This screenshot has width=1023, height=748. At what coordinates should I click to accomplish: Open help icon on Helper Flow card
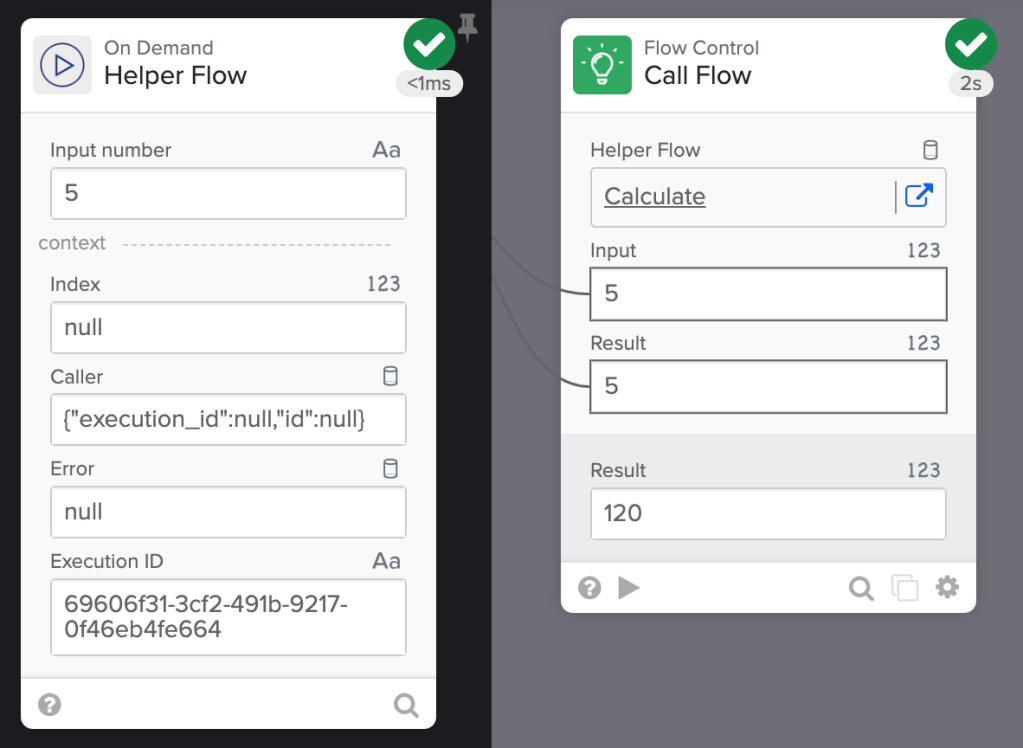(49, 705)
